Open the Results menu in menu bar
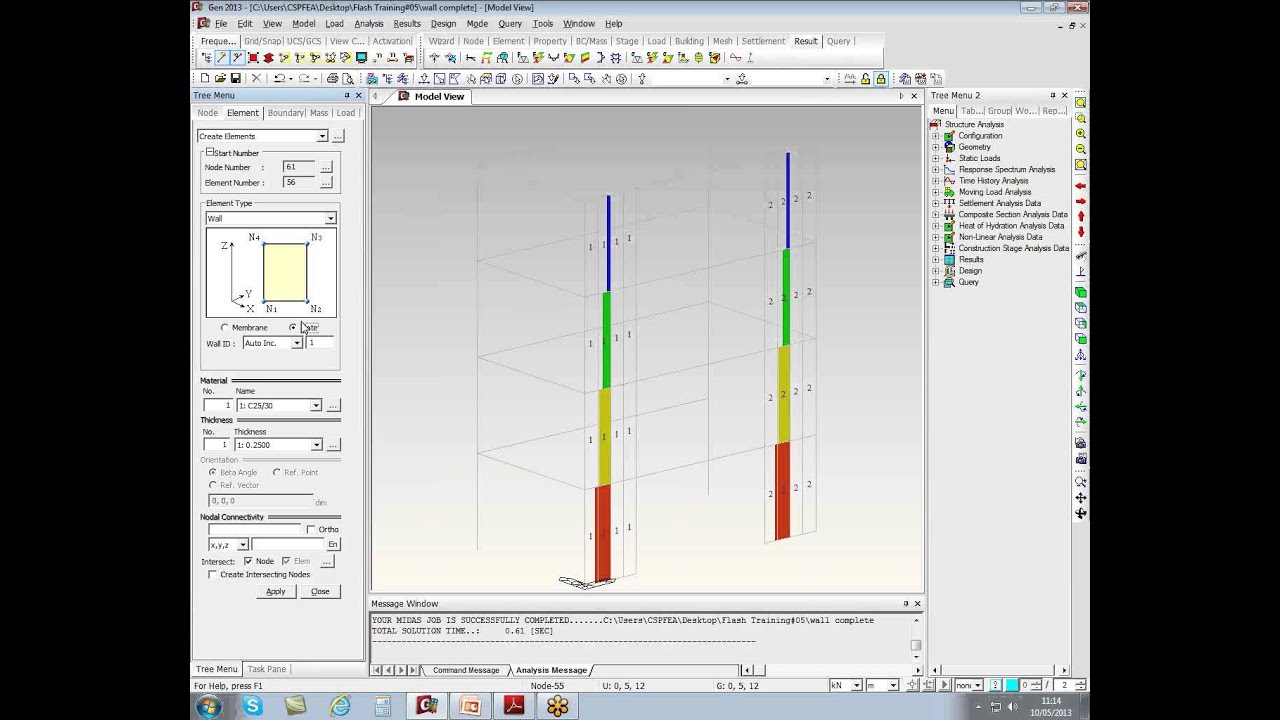 coord(407,23)
